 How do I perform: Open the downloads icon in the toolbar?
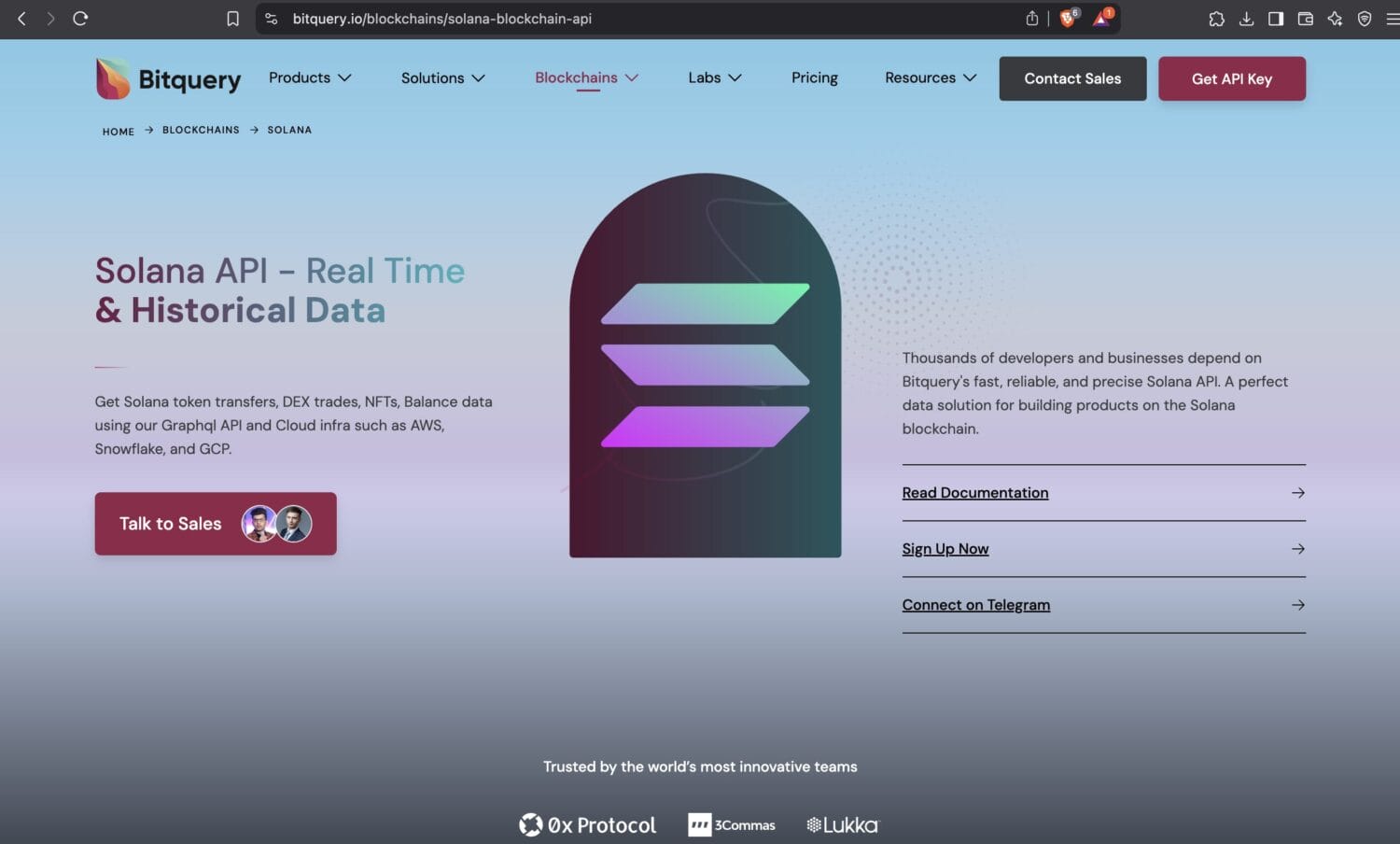[1246, 19]
